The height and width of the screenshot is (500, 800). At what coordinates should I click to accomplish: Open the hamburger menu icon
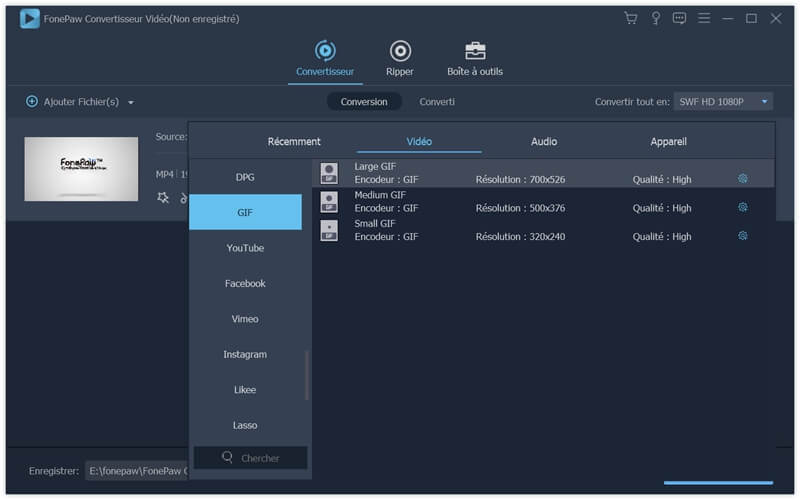[704, 18]
